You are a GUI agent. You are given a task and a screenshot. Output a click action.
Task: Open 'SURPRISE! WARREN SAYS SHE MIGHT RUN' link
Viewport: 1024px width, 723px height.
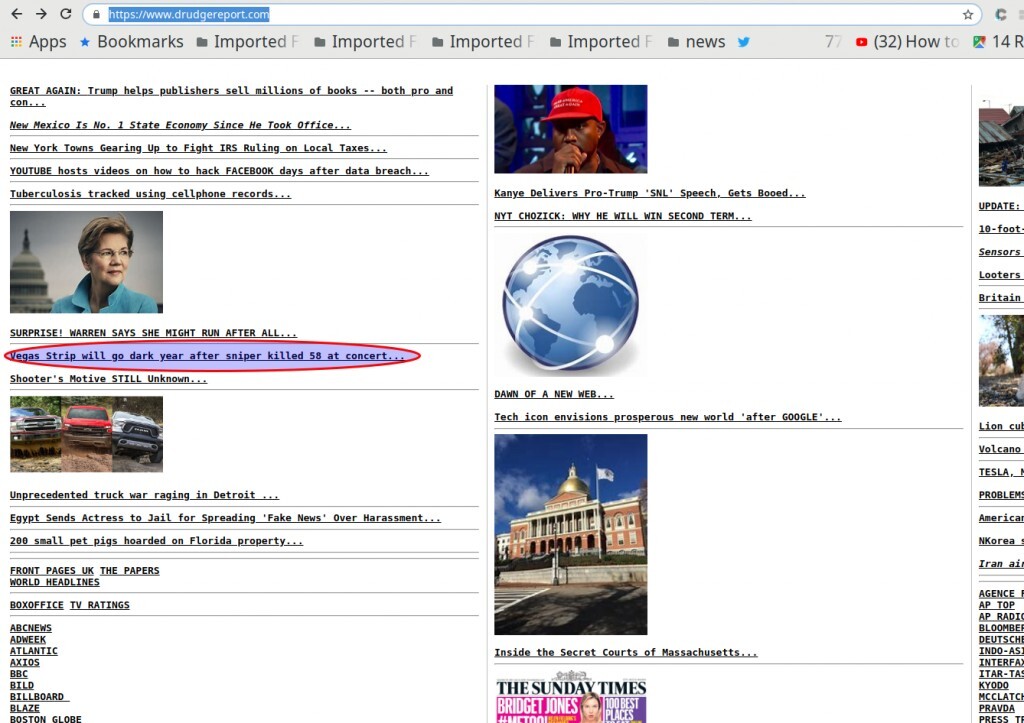point(153,333)
